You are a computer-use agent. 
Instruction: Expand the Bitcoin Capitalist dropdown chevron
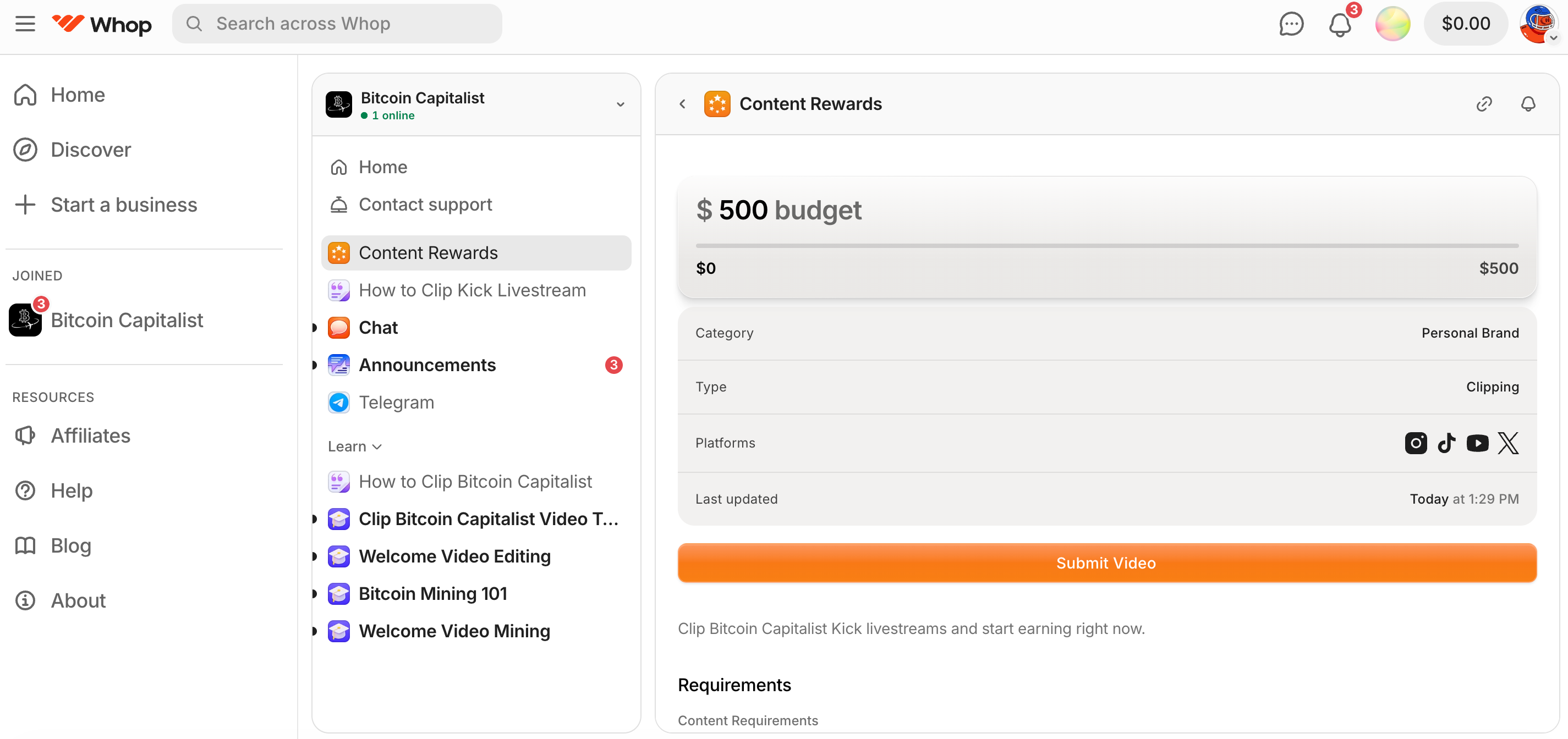click(x=620, y=104)
